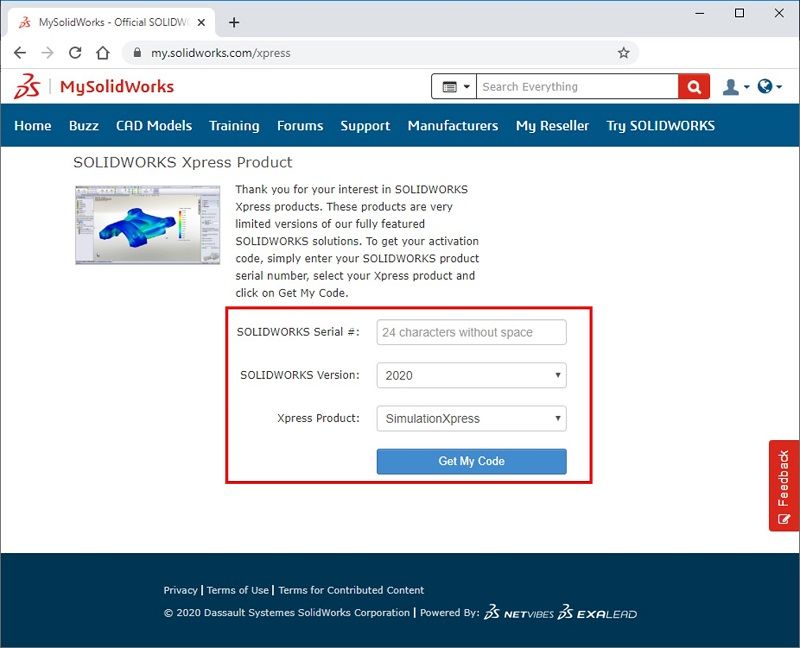Go to browser home page icon

point(102,53)
